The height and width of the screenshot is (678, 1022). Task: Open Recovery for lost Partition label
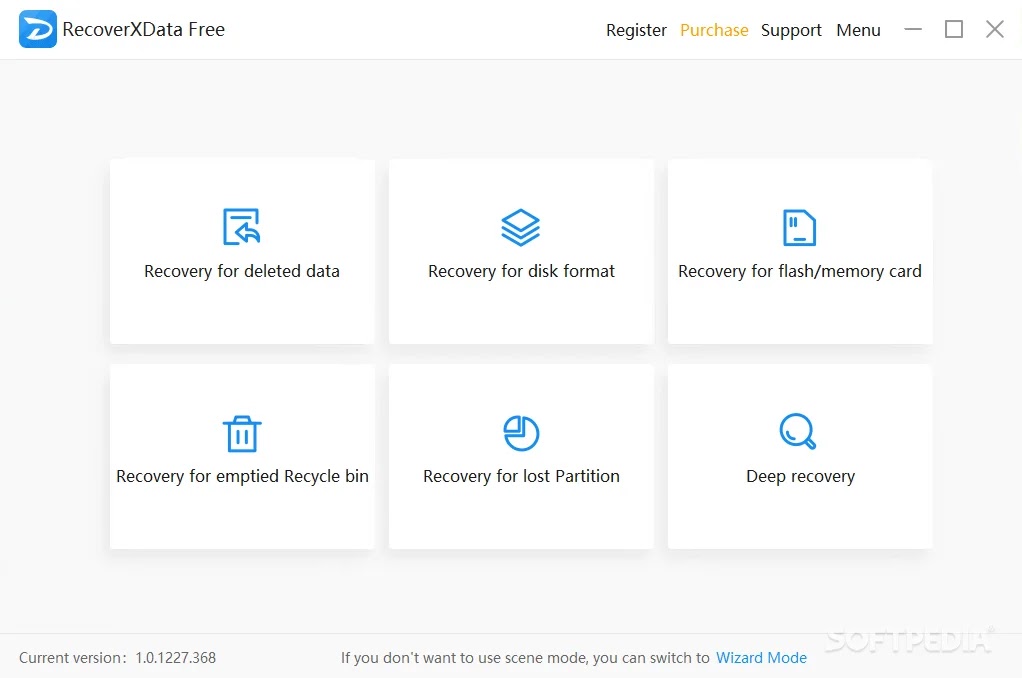pyautogui.click(x=521, y=477)
